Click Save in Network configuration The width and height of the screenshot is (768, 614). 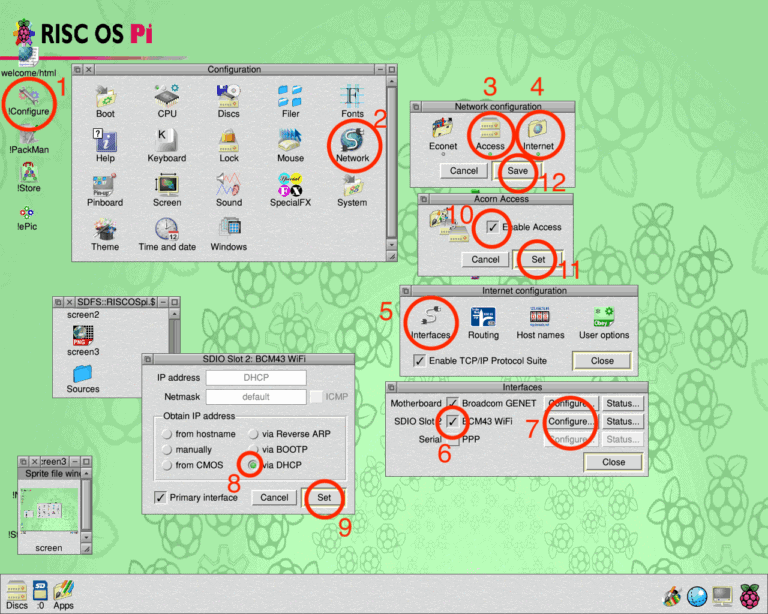[517, 170]
